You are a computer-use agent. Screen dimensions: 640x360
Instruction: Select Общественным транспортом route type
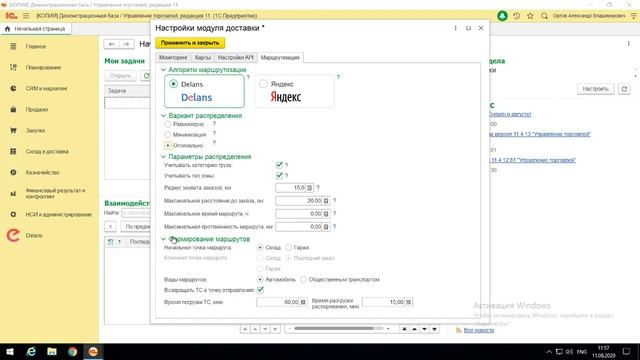coord(303,280)
